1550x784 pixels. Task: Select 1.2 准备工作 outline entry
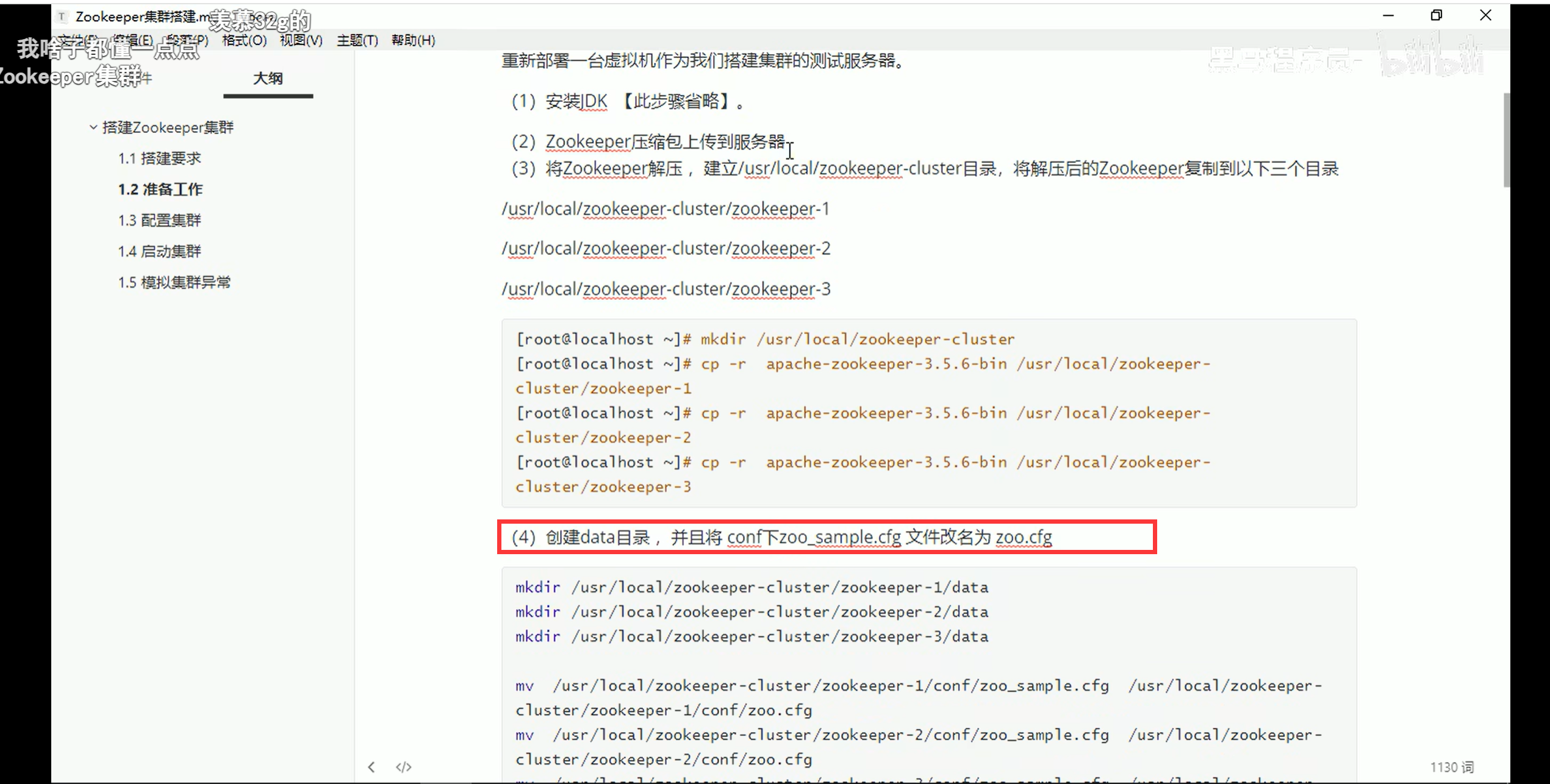[x=160, y=190]
